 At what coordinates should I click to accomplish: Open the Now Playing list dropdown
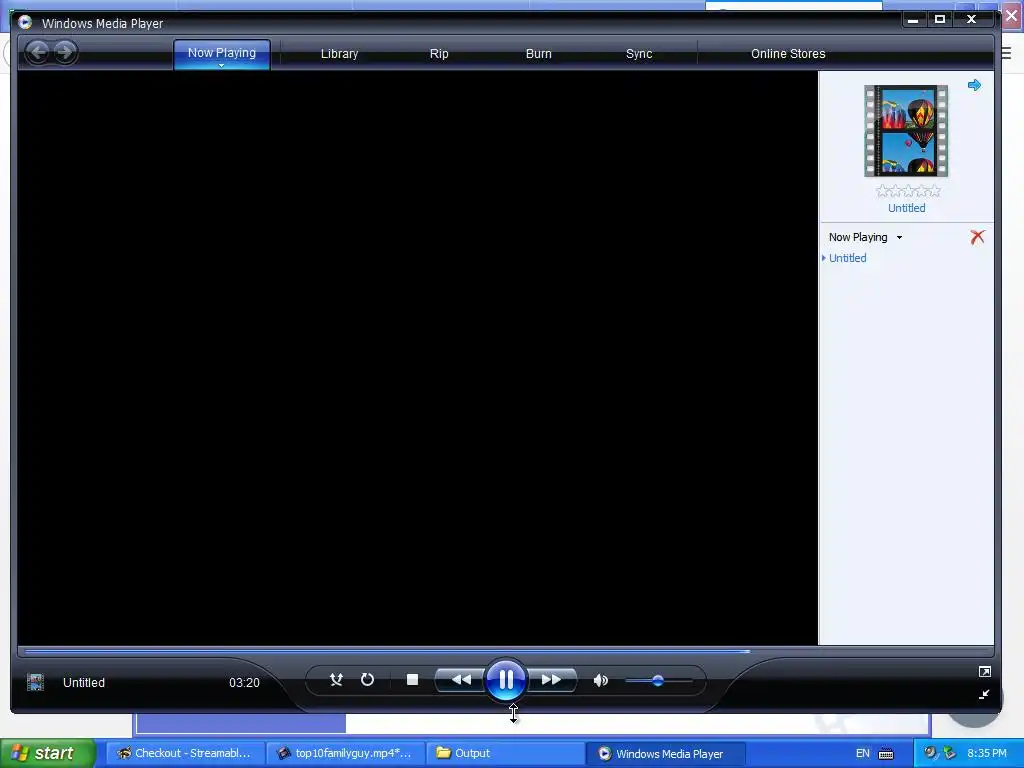(899, 238)
